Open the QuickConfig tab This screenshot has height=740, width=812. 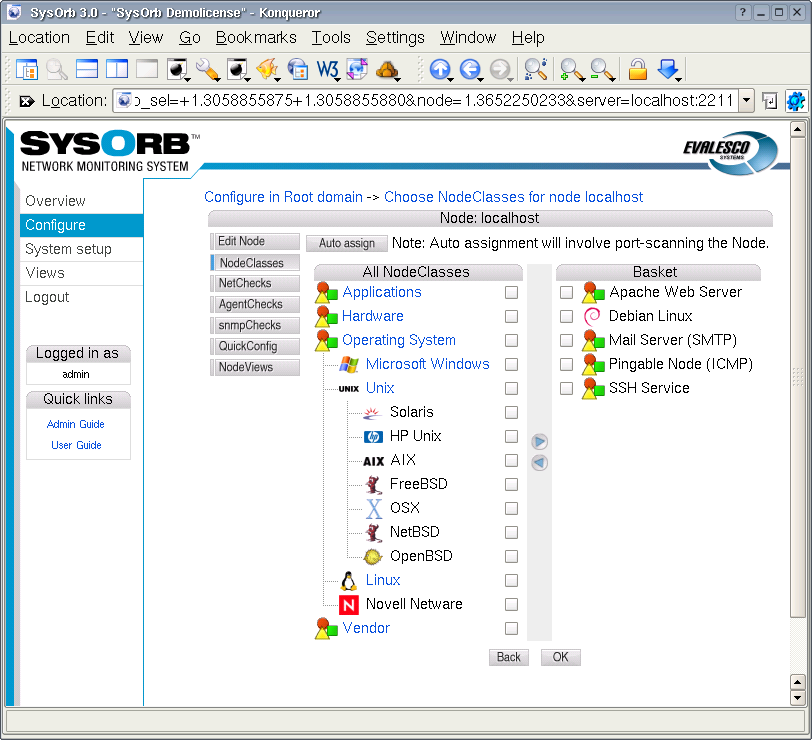pos(255,346)
